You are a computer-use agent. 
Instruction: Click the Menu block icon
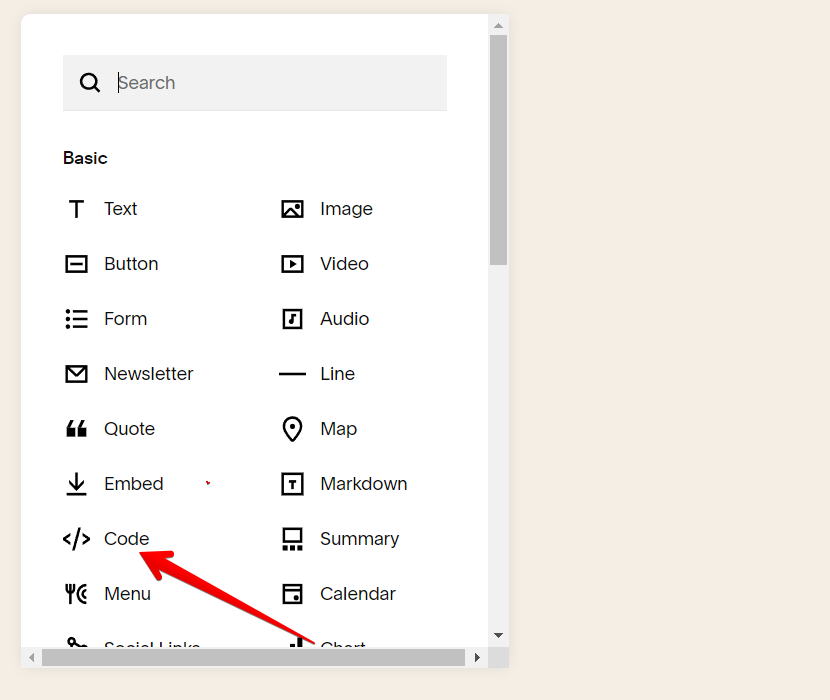pyautogui.click(x=76, y=594)
